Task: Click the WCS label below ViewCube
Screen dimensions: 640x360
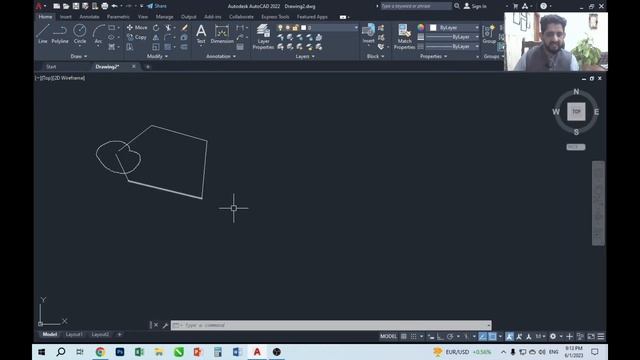Action: click(x=576, y=147)
